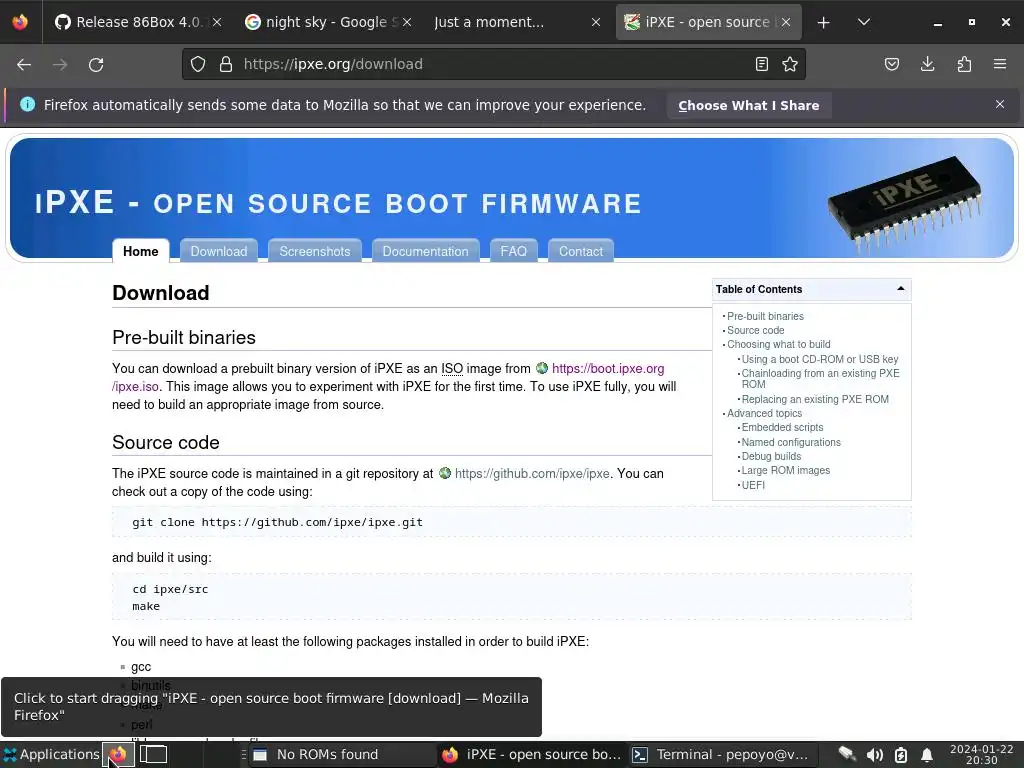The height and width of the screenshot is (768, 1024).
Task: Jump to Advanced topics in contents
Action: pyautogui.click(x=764, y=413)
